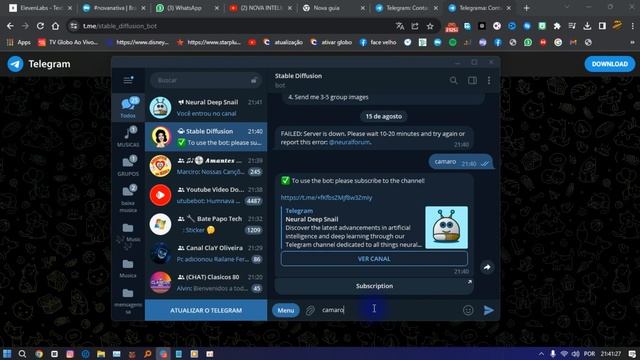640x360 pixels.
Task: Open the atualização bookmark
Action: [284, 42]
